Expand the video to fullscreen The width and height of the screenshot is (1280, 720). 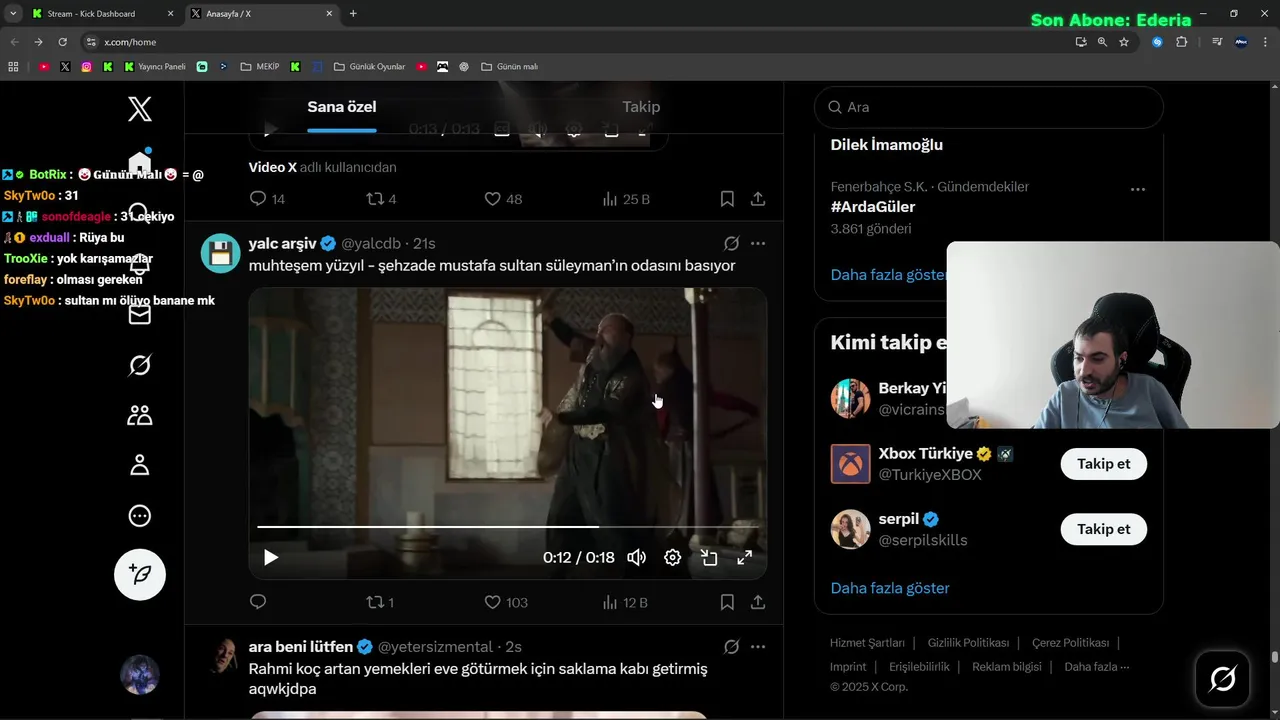click(745, 558)
